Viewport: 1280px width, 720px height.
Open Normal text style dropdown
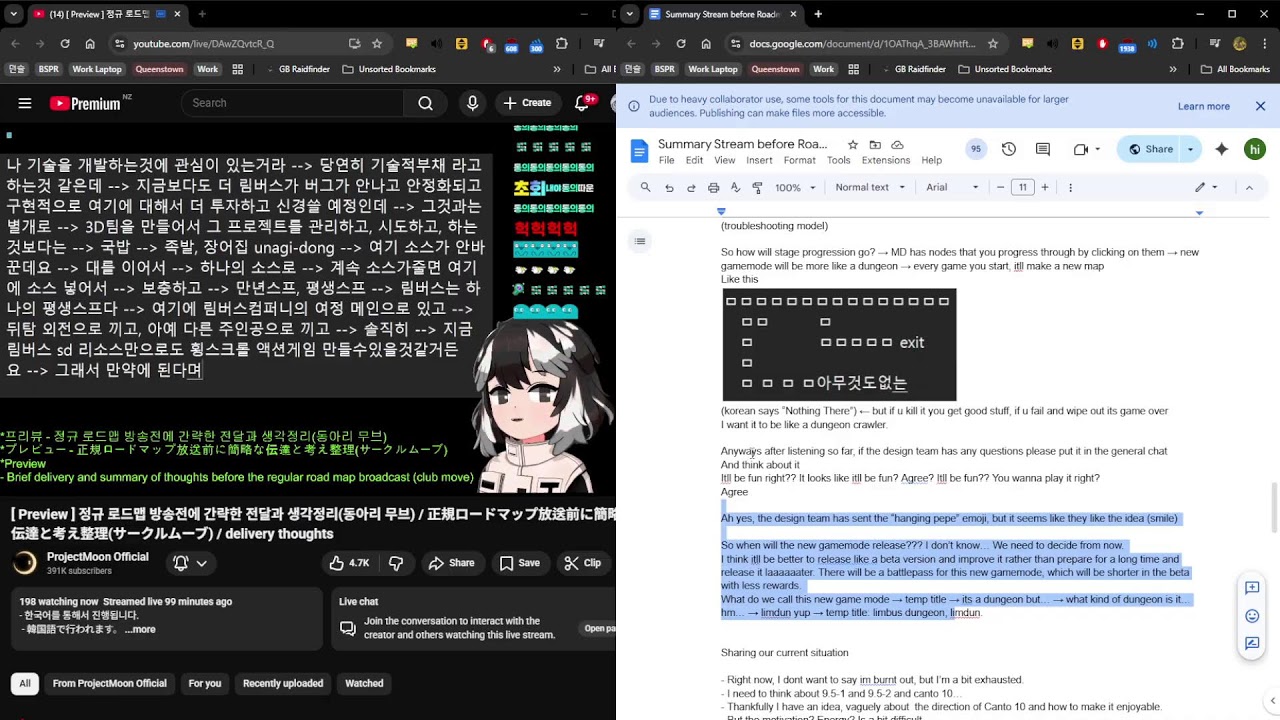pos(870,187)
